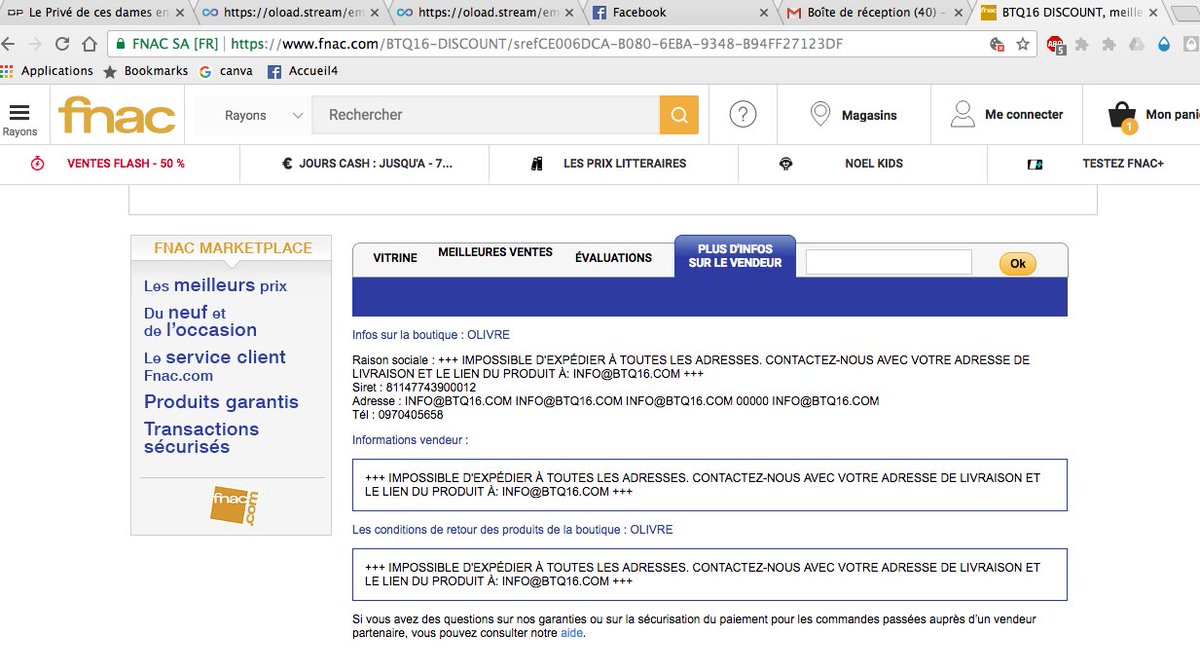Click the Magasins link
The image size is (1200, 672).
click(x=869, y=115)
